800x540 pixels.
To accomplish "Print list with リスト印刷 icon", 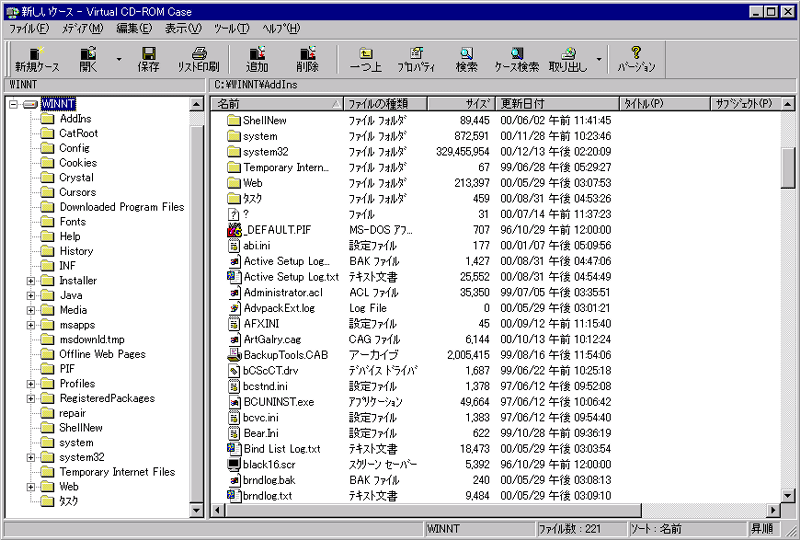I will [198, 59].
